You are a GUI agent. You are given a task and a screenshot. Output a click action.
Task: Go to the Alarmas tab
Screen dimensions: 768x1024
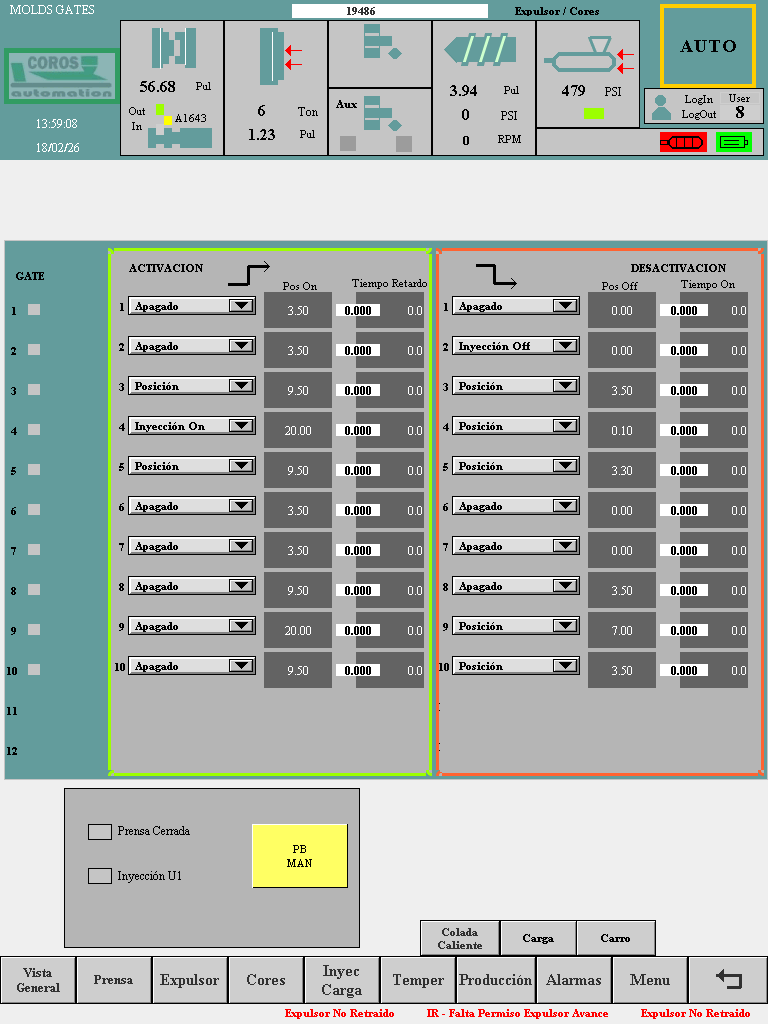[x=573, y=980]
